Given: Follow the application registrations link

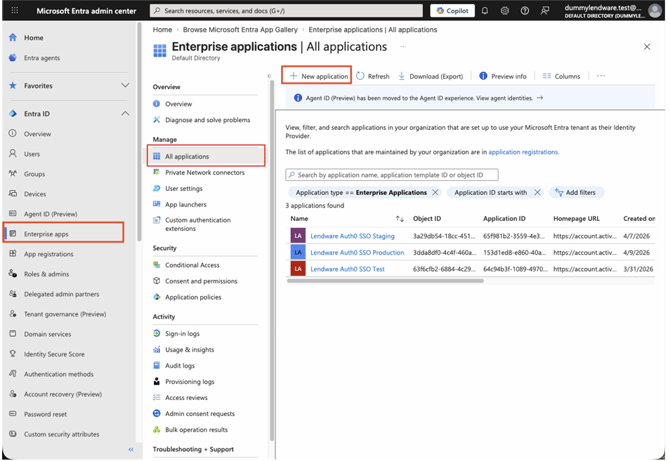Looking at the screenshot, I should tap(523, 152).
